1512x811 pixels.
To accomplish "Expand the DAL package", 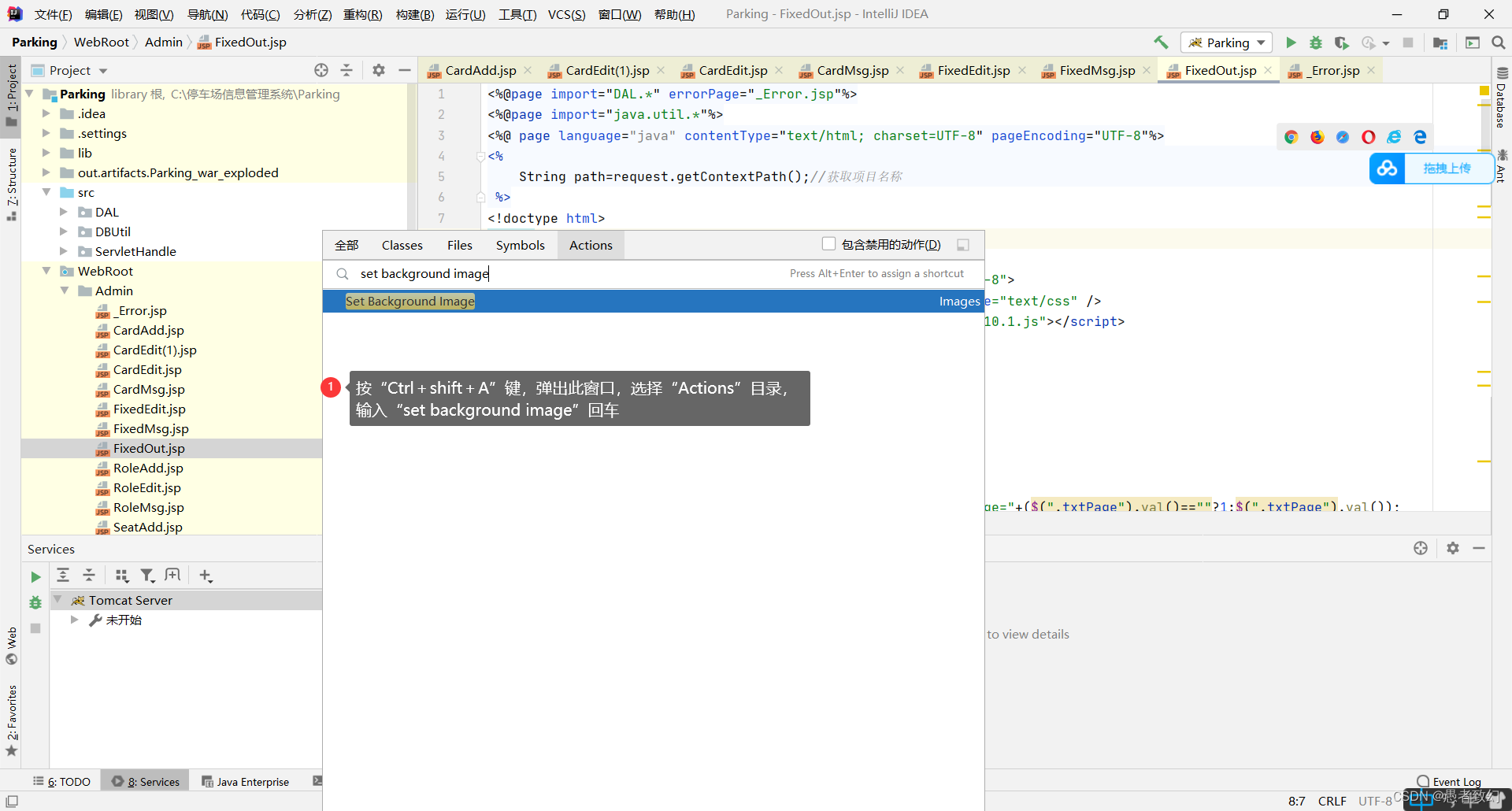I will 64,212.
